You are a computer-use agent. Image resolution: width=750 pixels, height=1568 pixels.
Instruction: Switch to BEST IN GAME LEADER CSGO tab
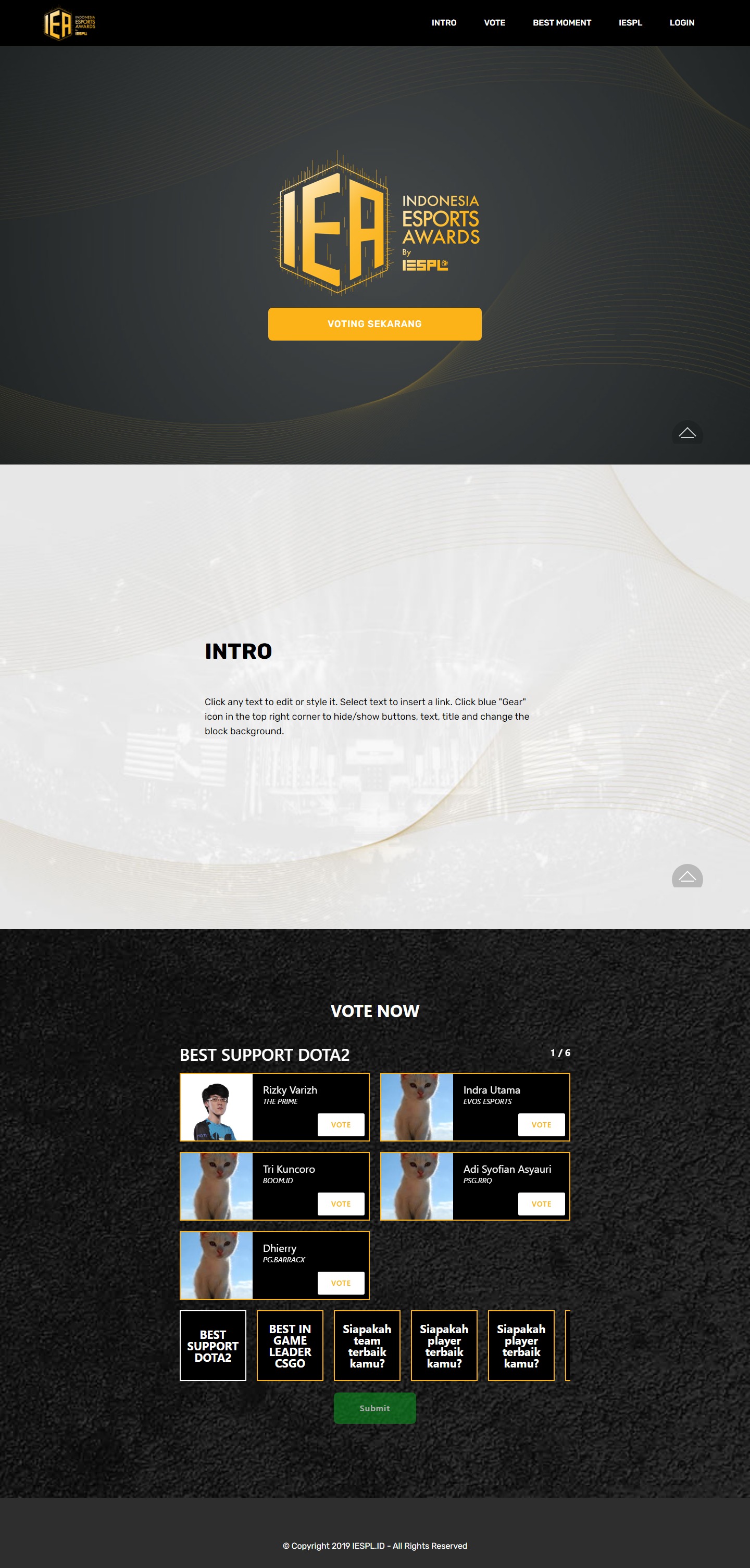[x=290, y=1346]
